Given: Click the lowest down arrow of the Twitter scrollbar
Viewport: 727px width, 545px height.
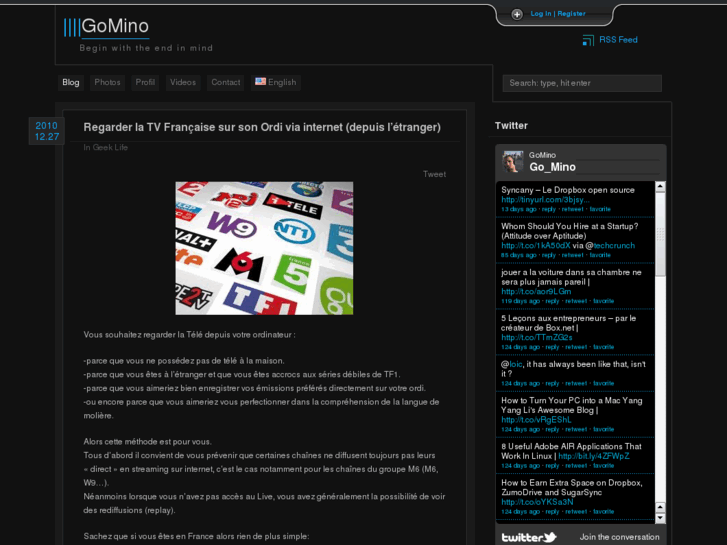Looking at the screenshot, I should 660,518.
